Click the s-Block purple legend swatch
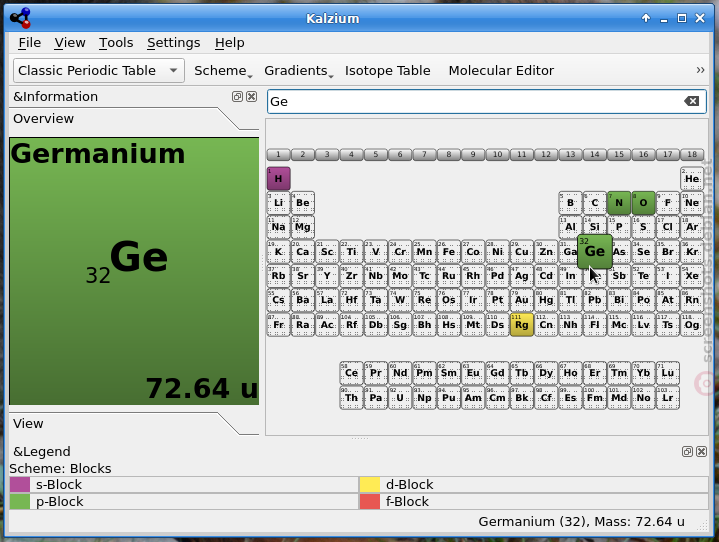 coord(20,485)
